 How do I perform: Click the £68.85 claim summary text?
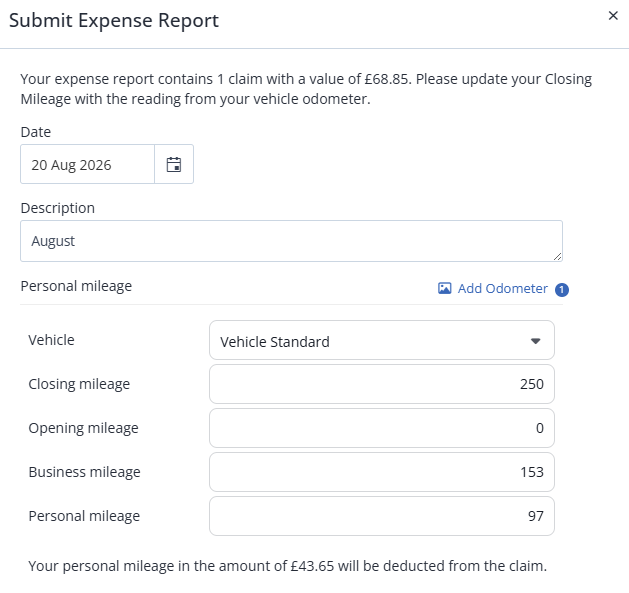[306, 89]
